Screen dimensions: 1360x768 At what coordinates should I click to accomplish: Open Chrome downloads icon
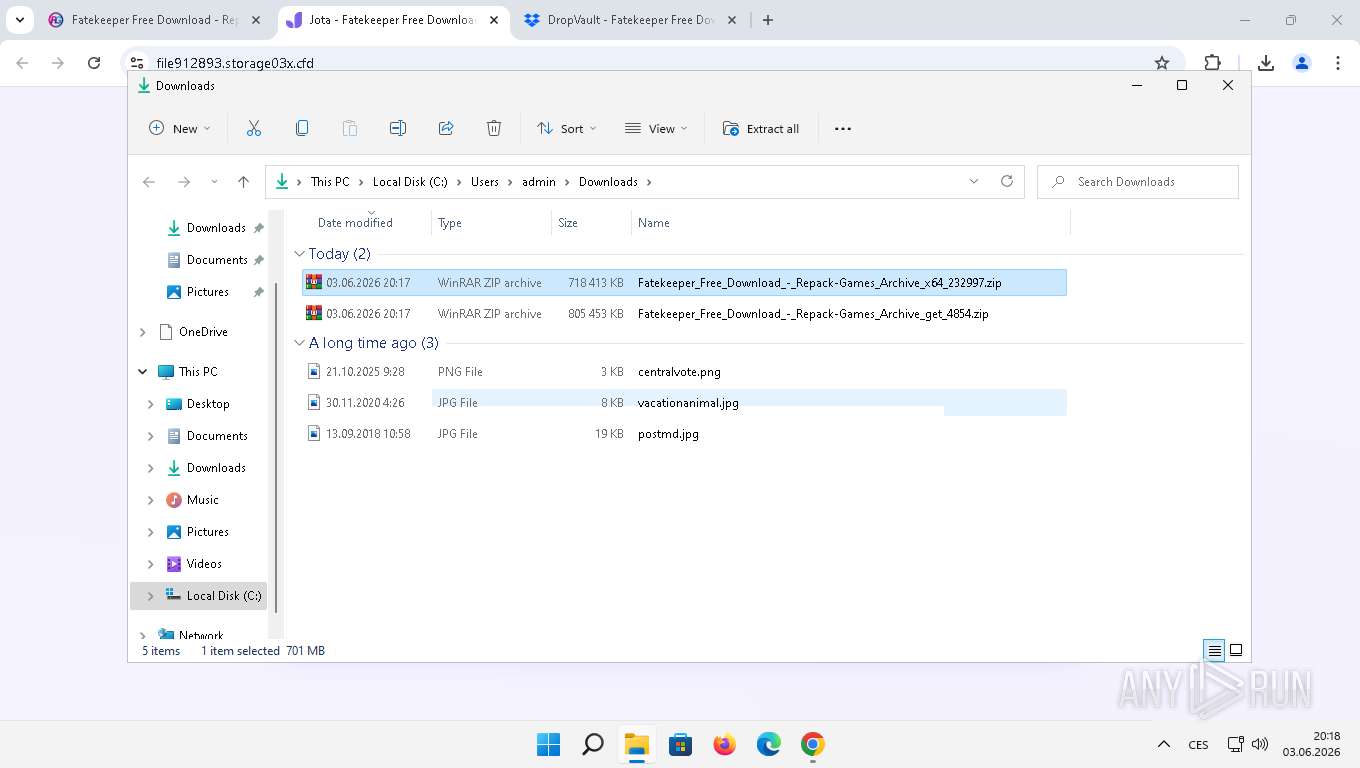1266,63
